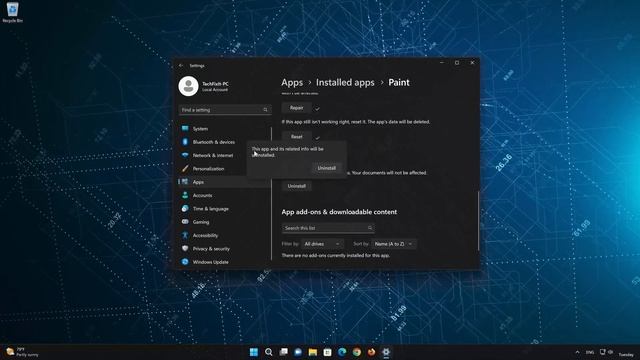The width and height of the screenshot is (640, 360).
Task: Click the magnifier in Search this list box
Action: click(x=370, y=228)
